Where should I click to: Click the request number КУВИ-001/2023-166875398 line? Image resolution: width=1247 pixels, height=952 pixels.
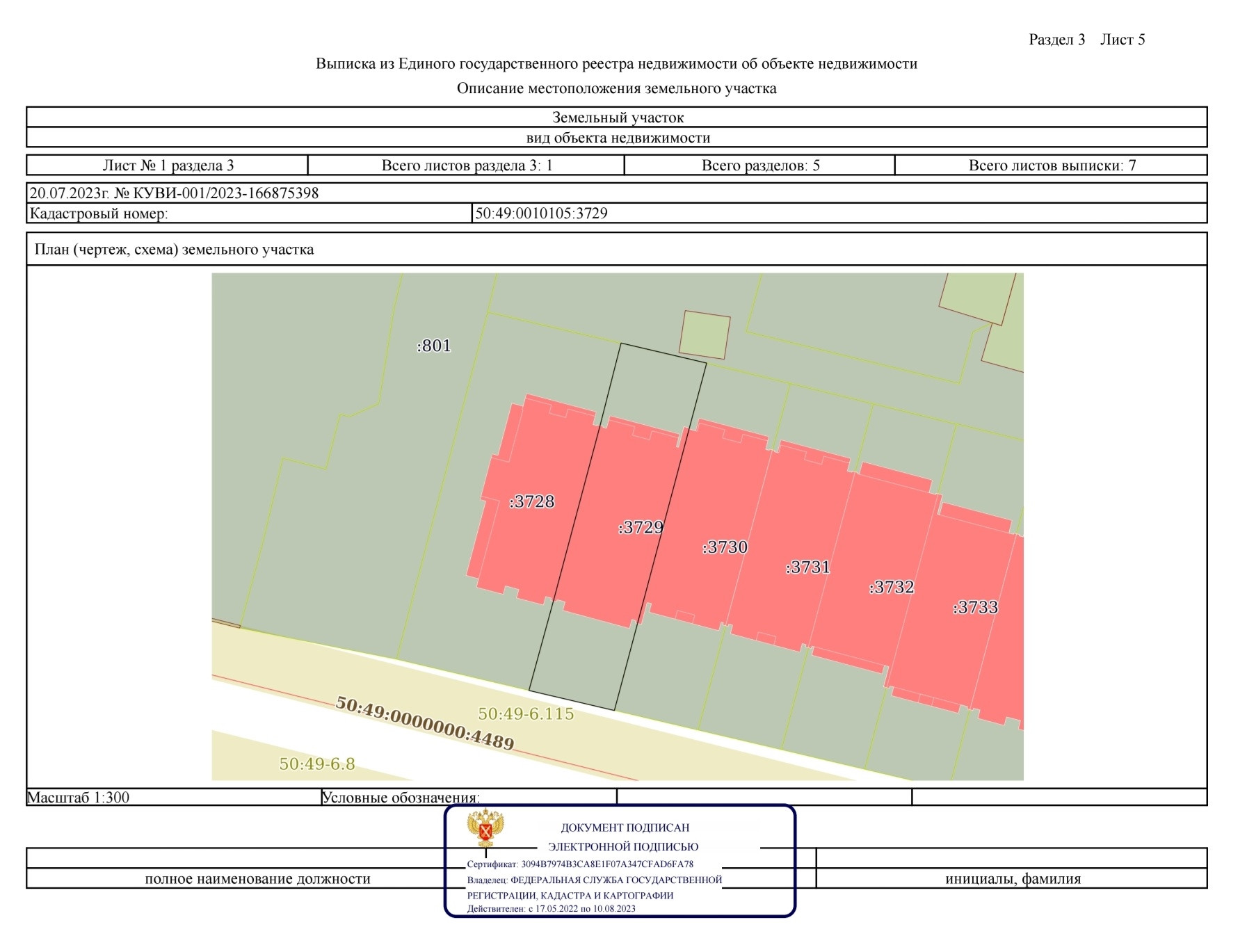pyautogui.click(x=174, y=193)
